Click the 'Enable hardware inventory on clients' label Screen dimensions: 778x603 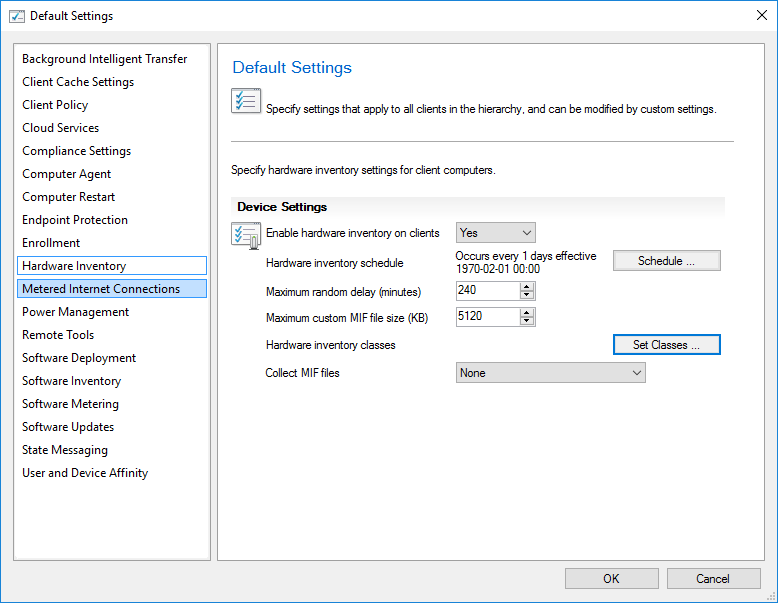[352, 233]
